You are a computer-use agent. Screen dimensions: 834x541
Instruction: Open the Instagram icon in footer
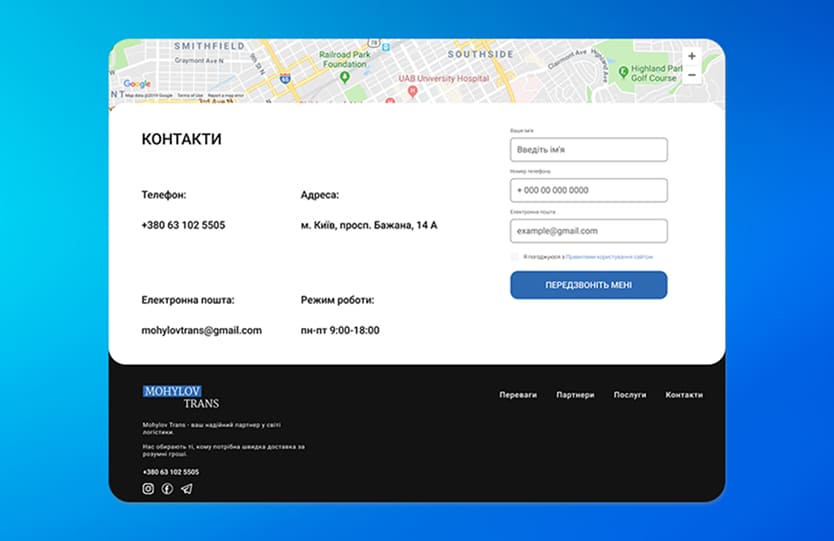pos(148,489)
